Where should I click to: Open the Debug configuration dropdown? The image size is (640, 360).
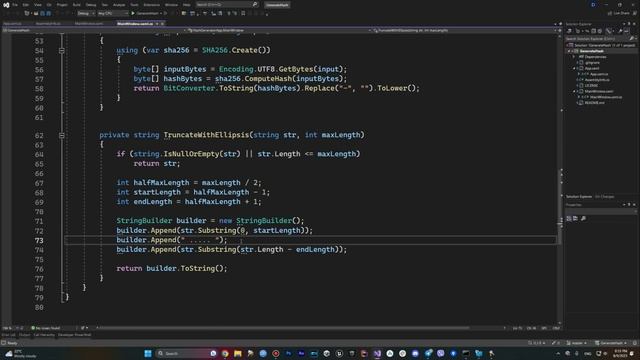pyautogui.click(x=86, y=13)
